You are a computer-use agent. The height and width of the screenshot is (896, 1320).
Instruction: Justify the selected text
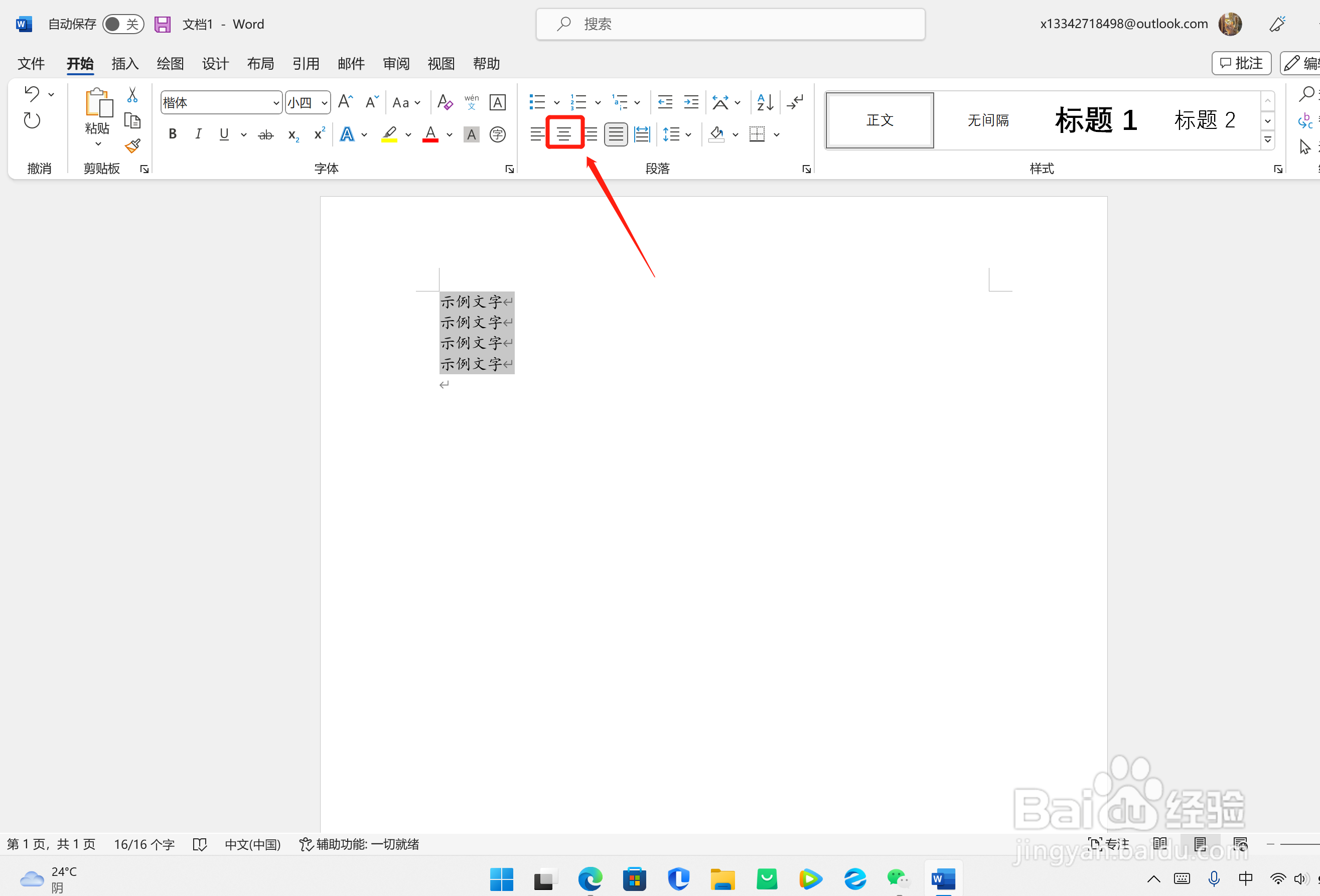(616, 134)
